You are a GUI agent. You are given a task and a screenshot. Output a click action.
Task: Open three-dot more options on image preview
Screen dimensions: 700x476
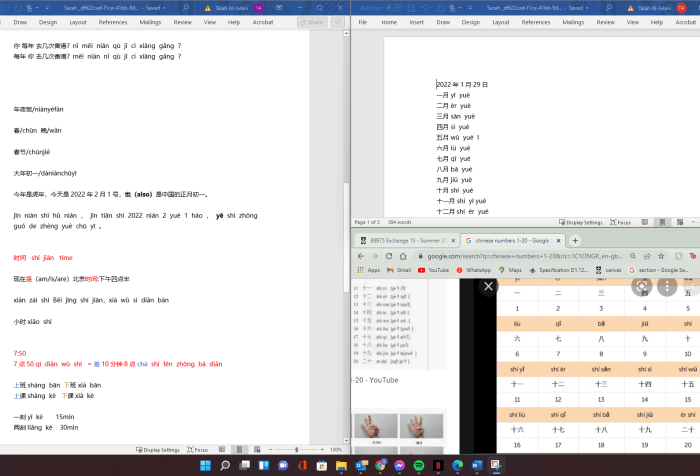(x=667, y=286)
